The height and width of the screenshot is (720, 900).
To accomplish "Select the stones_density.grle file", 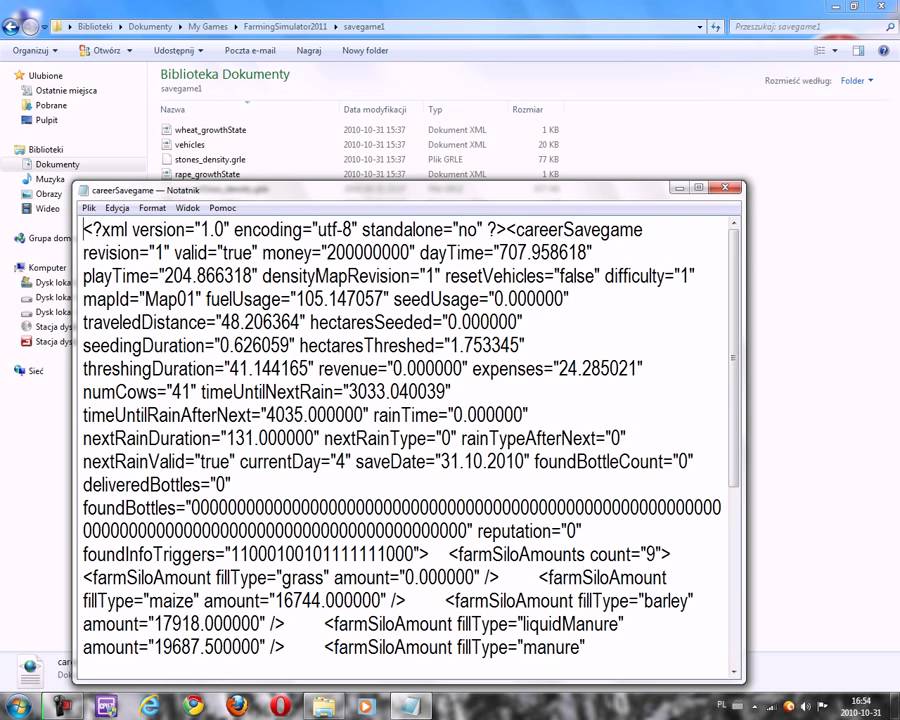I will tap(210, 160).
